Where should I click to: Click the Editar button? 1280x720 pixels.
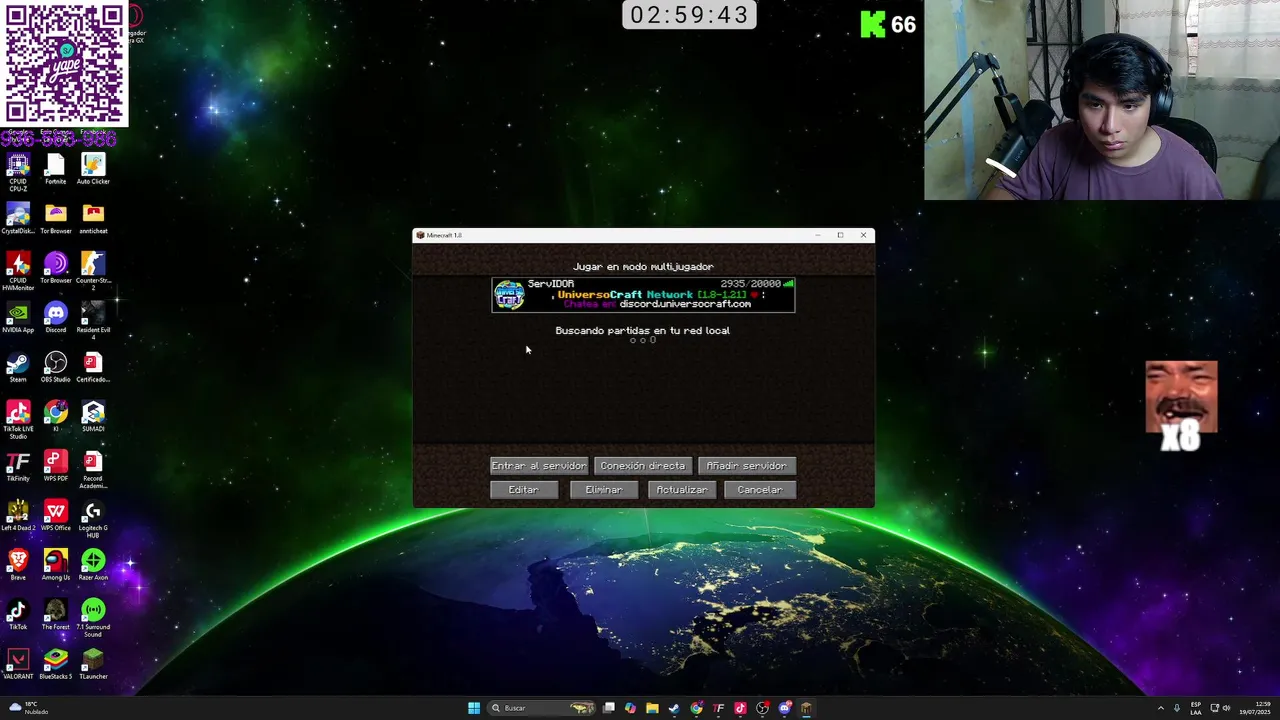[524, 490]
